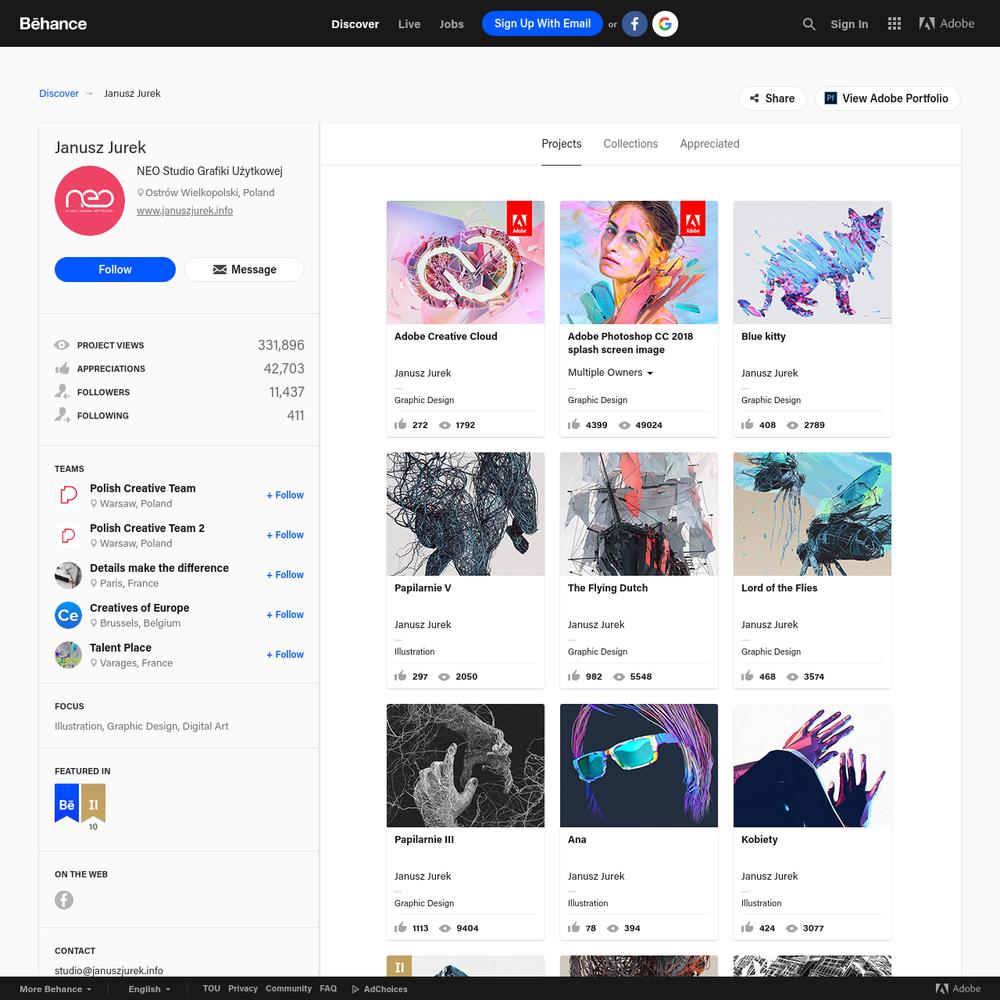Open Live in the top navigation
The height and width of the screenshot is (1000, 1000).
(409, 24)
